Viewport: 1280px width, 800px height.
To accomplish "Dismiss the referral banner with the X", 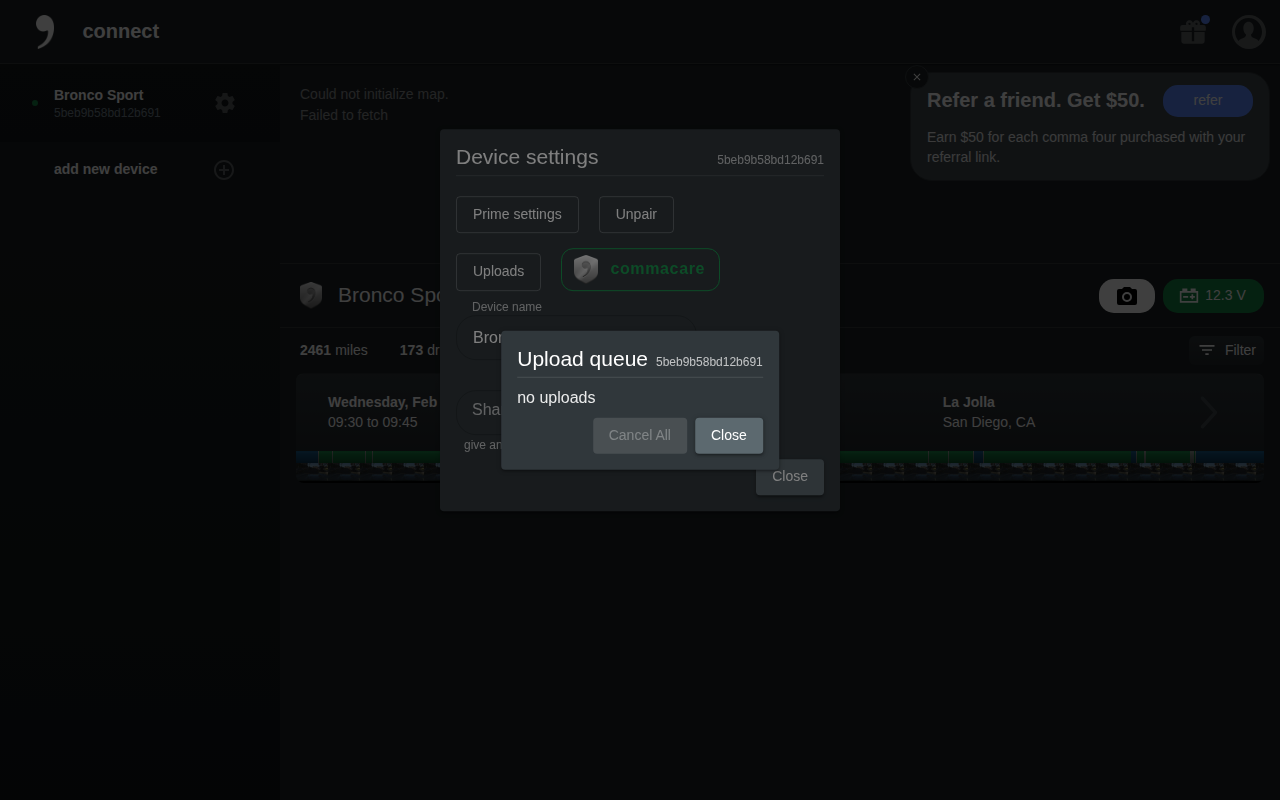I will (x=916, y=77).
